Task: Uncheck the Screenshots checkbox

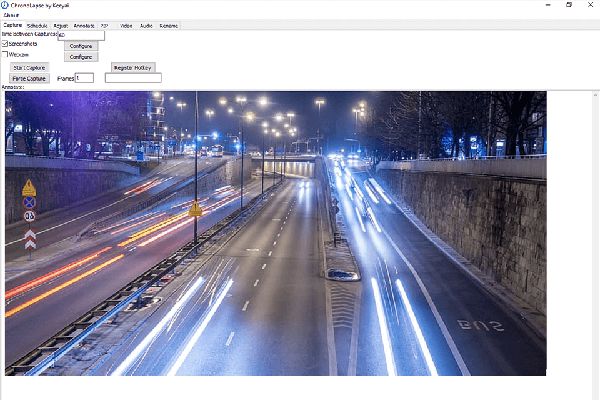Action: [x=5, y=44]
